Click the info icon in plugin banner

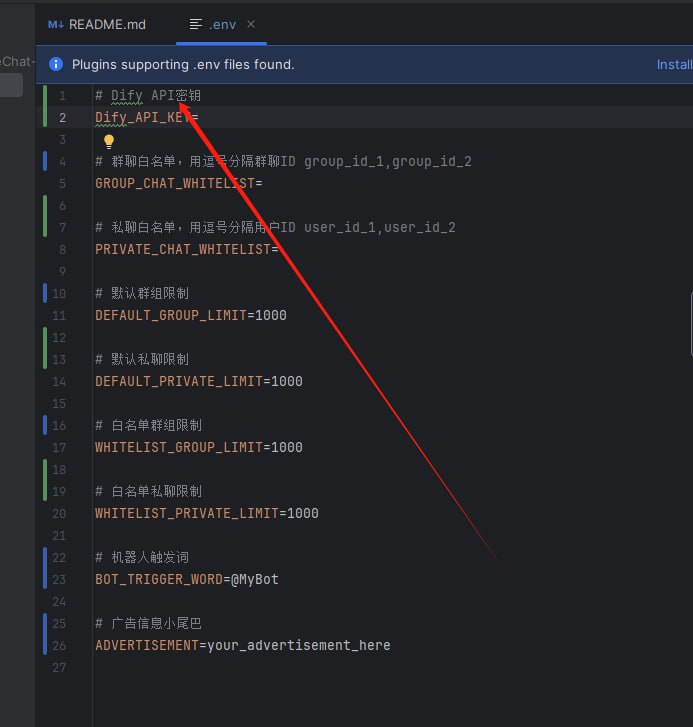pos(55,64)
